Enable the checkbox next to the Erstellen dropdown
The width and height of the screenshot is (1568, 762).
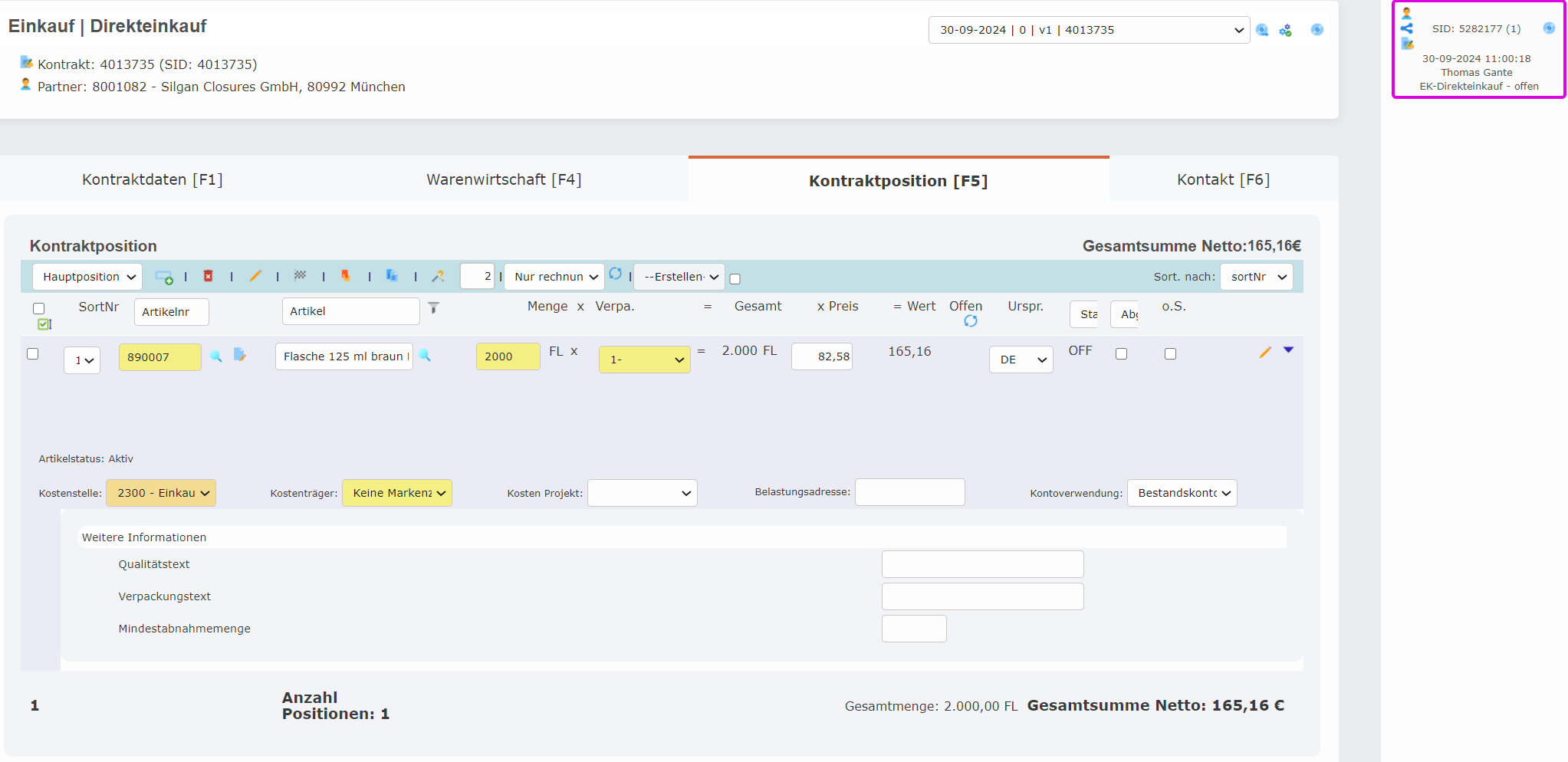click(735, 279)
